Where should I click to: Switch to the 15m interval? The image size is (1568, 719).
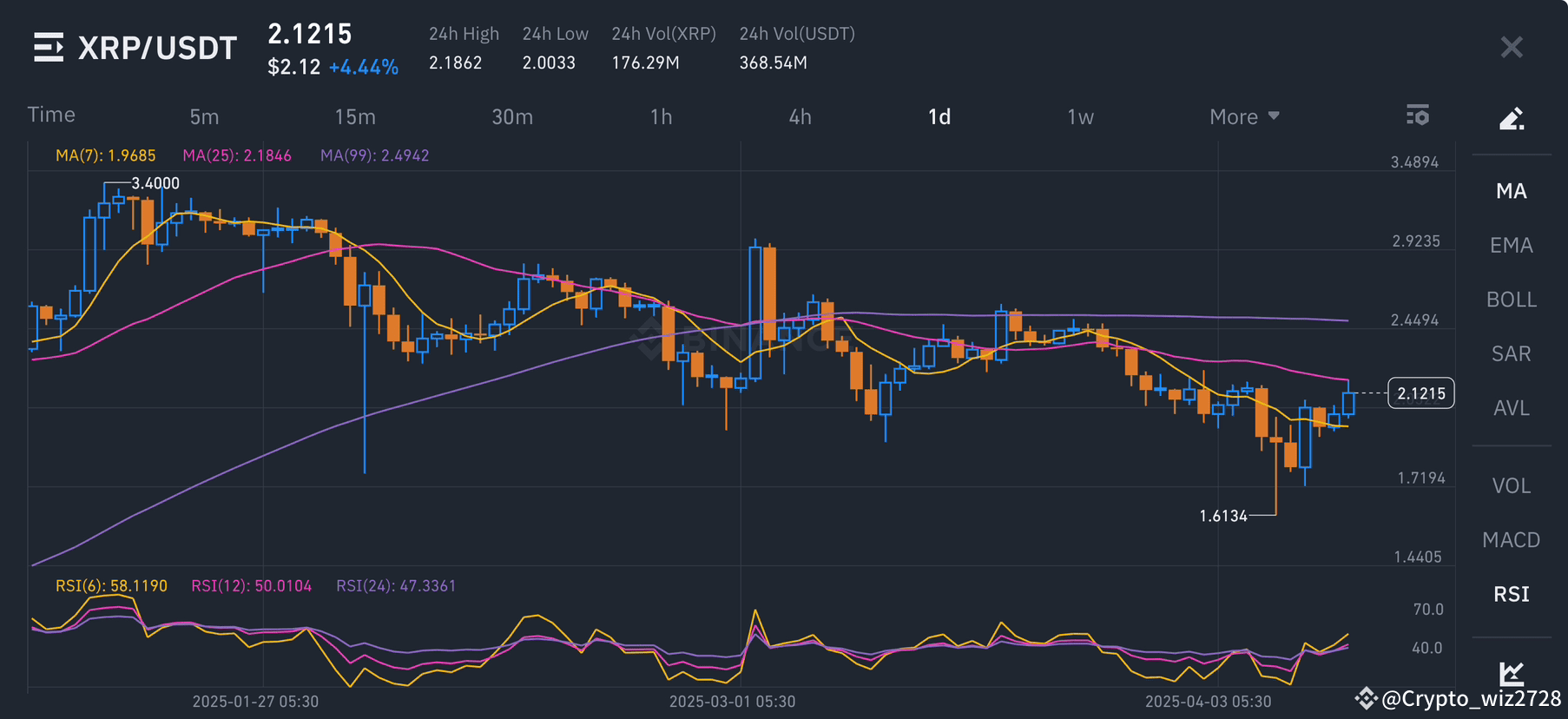tap(355, 116)
